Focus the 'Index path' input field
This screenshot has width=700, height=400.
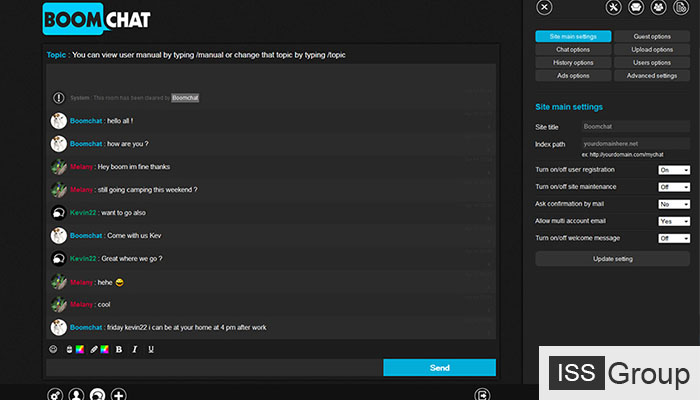click(x=636, y=144)
